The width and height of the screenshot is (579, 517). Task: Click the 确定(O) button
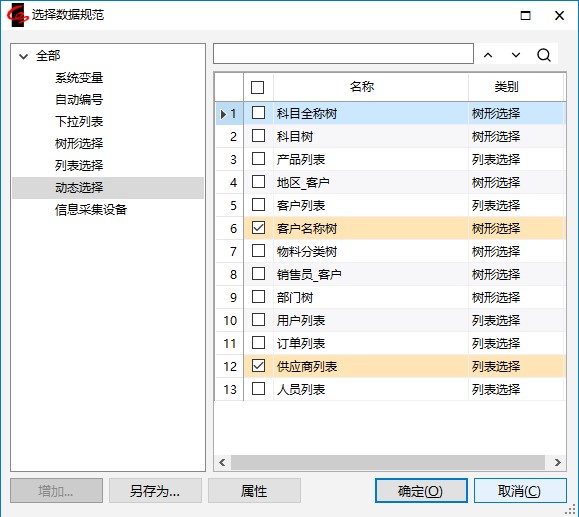[421, 491]
